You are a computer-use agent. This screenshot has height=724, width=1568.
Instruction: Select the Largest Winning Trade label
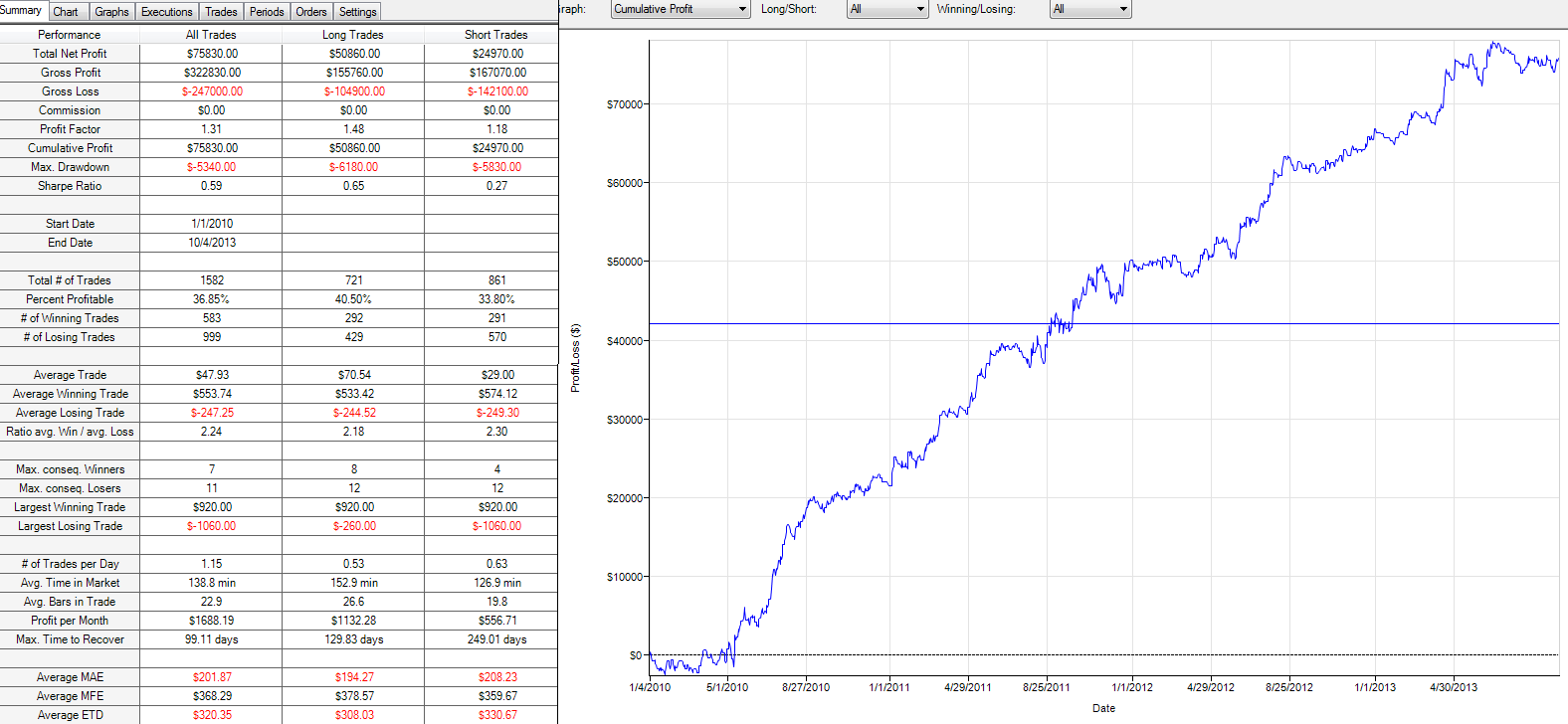point(70,507)
